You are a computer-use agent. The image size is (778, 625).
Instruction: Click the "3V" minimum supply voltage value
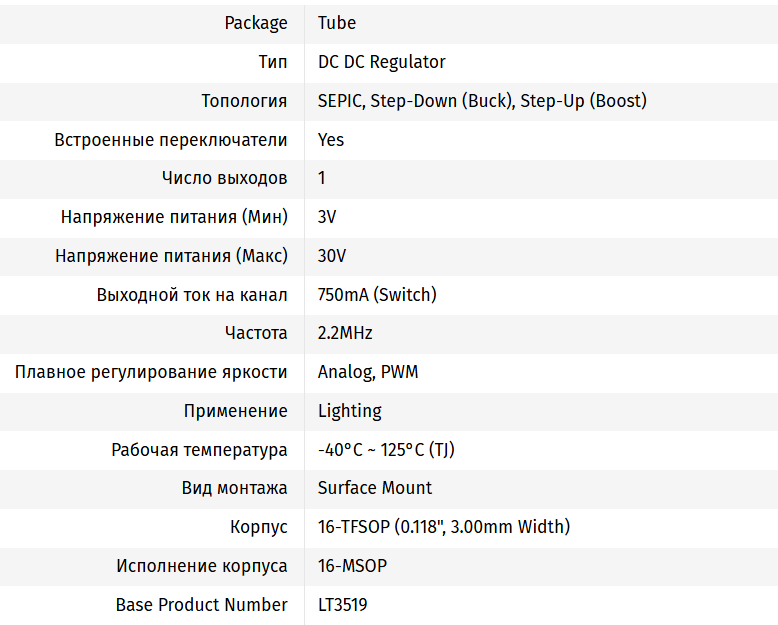327,217
